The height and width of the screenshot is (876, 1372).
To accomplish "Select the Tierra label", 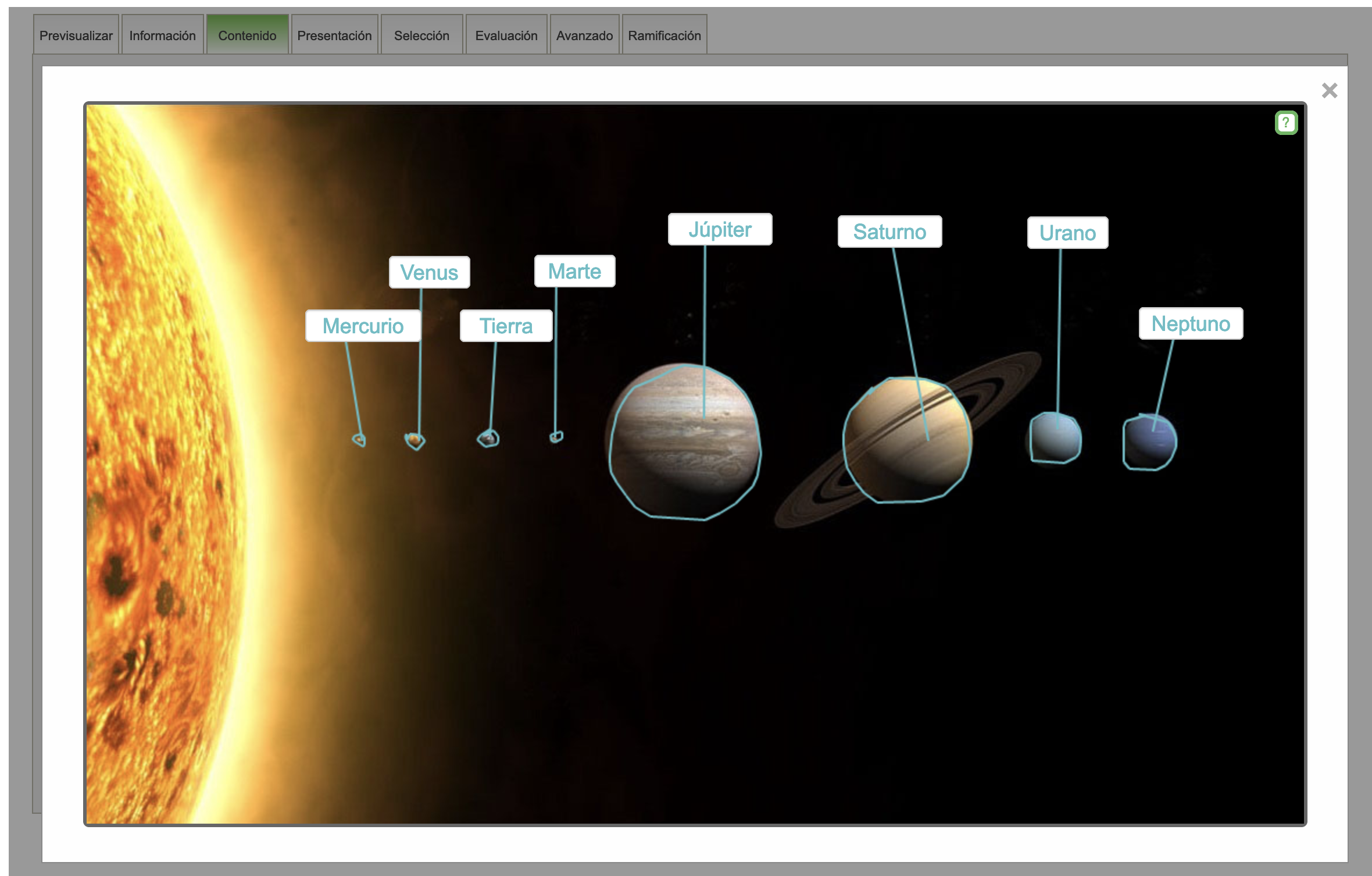I will (x=506, y=326).
